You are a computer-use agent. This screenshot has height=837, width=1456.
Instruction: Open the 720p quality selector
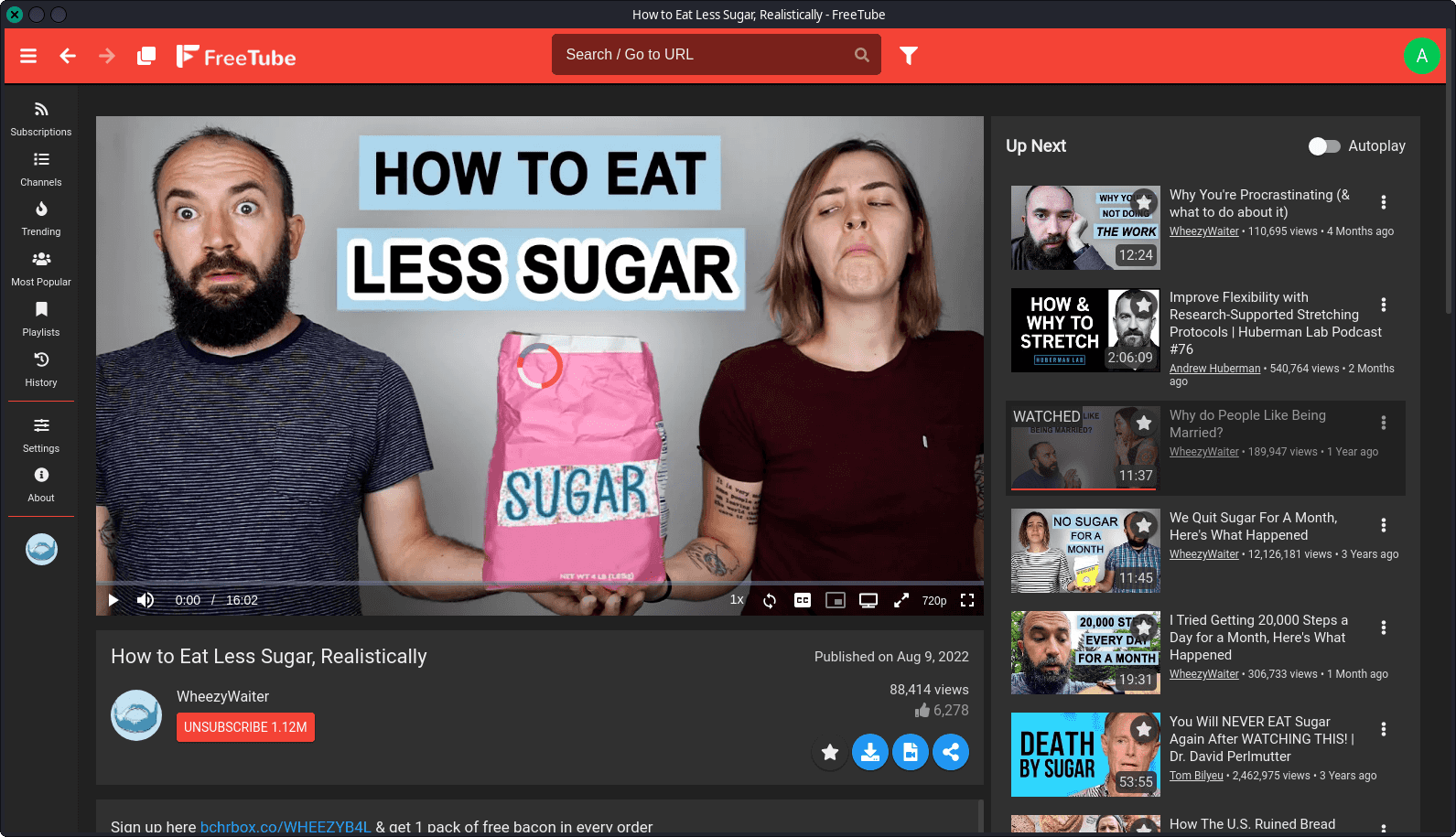click(x=934, y=601)
